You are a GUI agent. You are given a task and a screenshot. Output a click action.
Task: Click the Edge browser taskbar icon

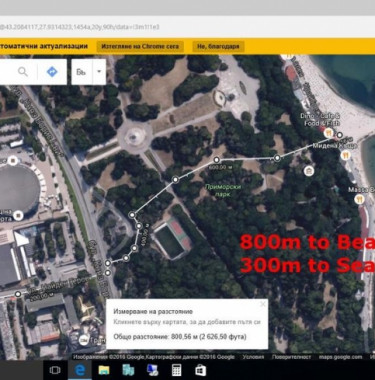coord(80,370)
